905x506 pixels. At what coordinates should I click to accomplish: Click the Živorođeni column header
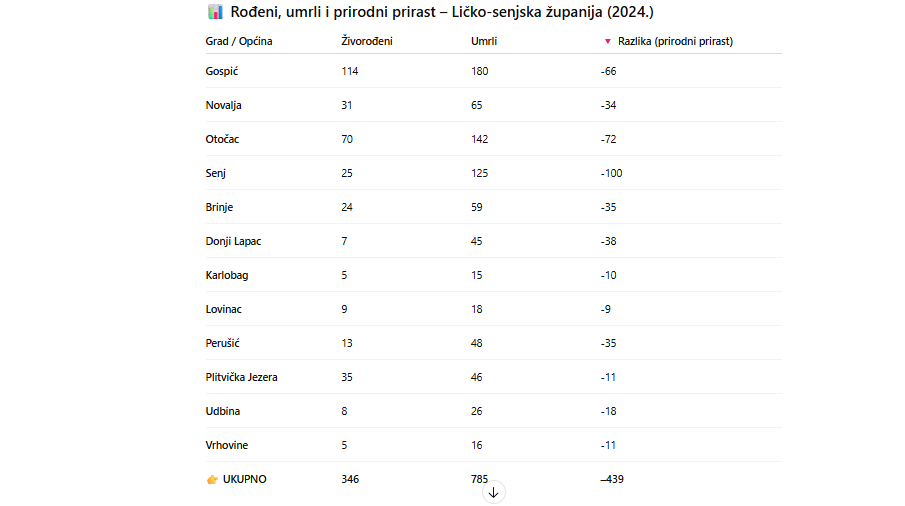coord(367,41)
